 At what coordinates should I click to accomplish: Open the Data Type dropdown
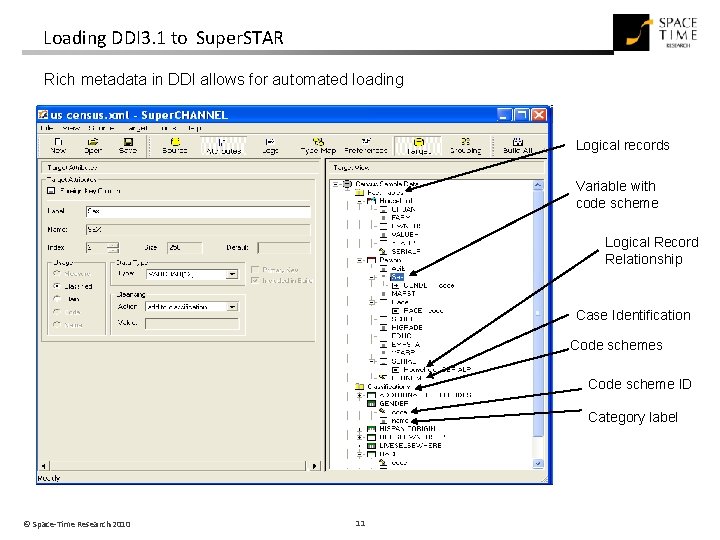pos(233,274)
